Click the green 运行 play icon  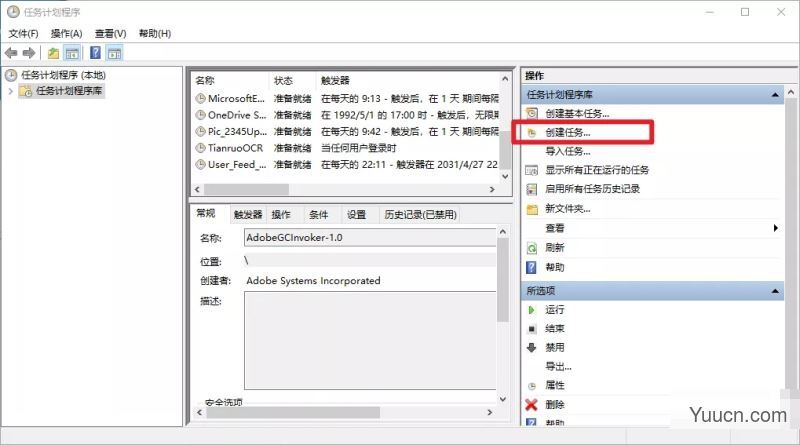tap(531, 310)
